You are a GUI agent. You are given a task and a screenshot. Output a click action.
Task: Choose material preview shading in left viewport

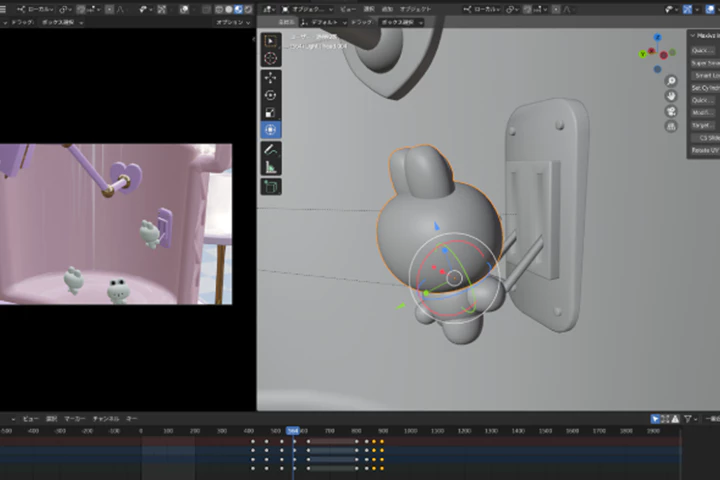238,9
